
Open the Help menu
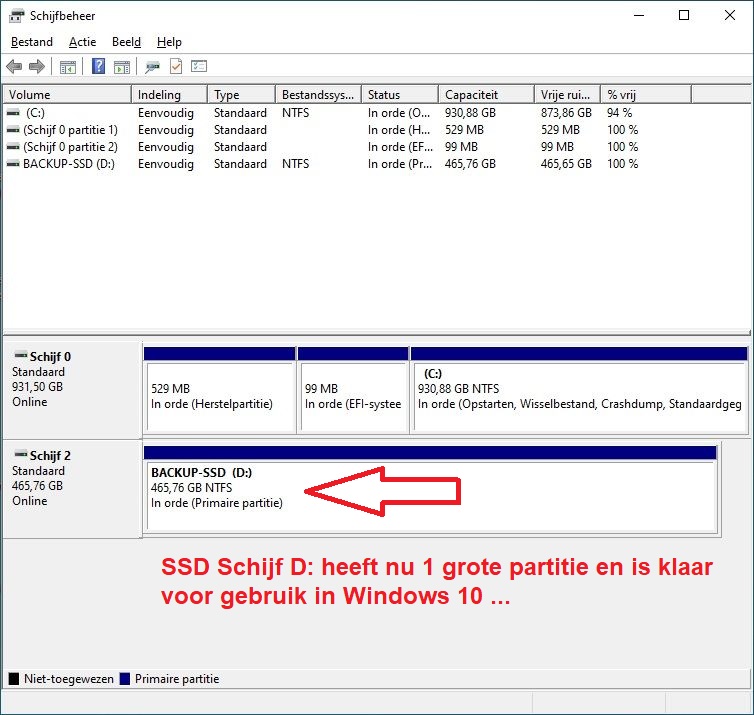pyautogui.click(x=169, y=42)
